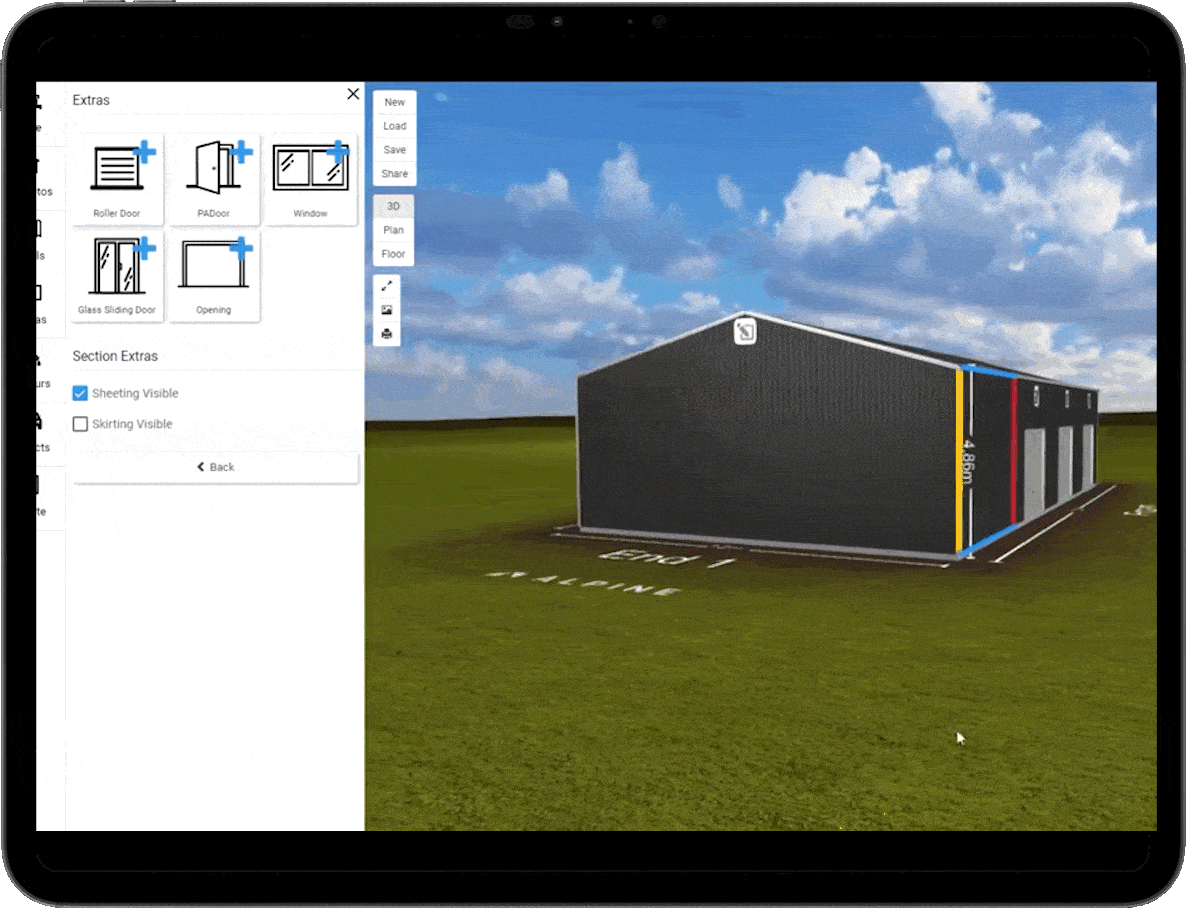Uncheck Sheeting Visible checkbox
Image resolution: width=1186 pixels, height=908 pixels.
coord(80,393)
